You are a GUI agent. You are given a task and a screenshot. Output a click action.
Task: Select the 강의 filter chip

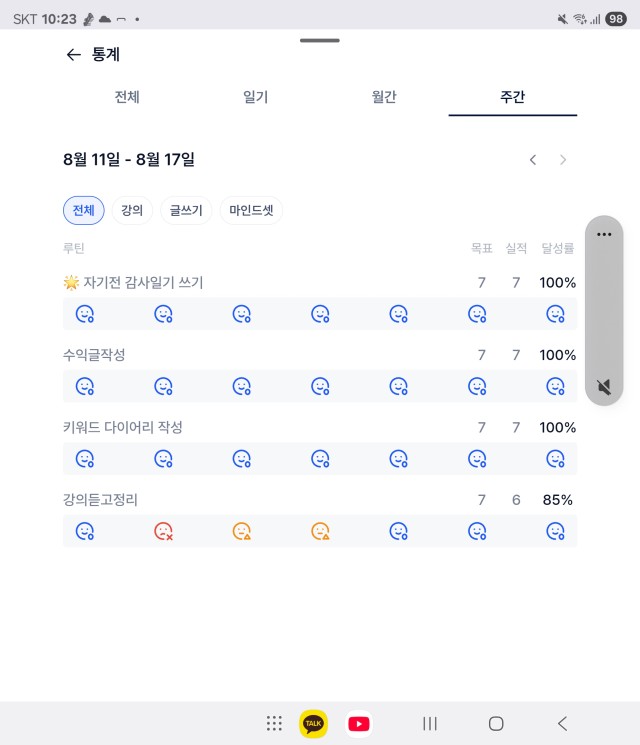132,210
